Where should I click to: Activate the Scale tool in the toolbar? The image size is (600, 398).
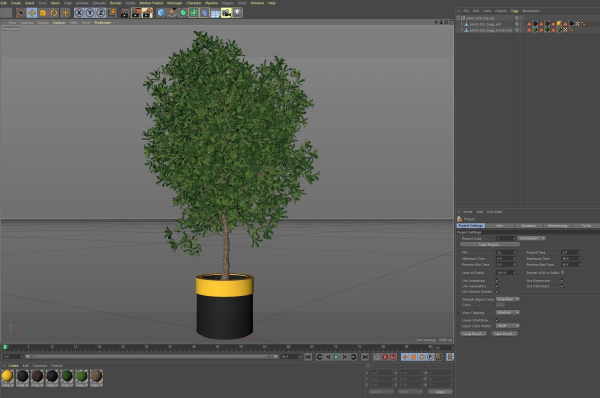tap(43, 13)
